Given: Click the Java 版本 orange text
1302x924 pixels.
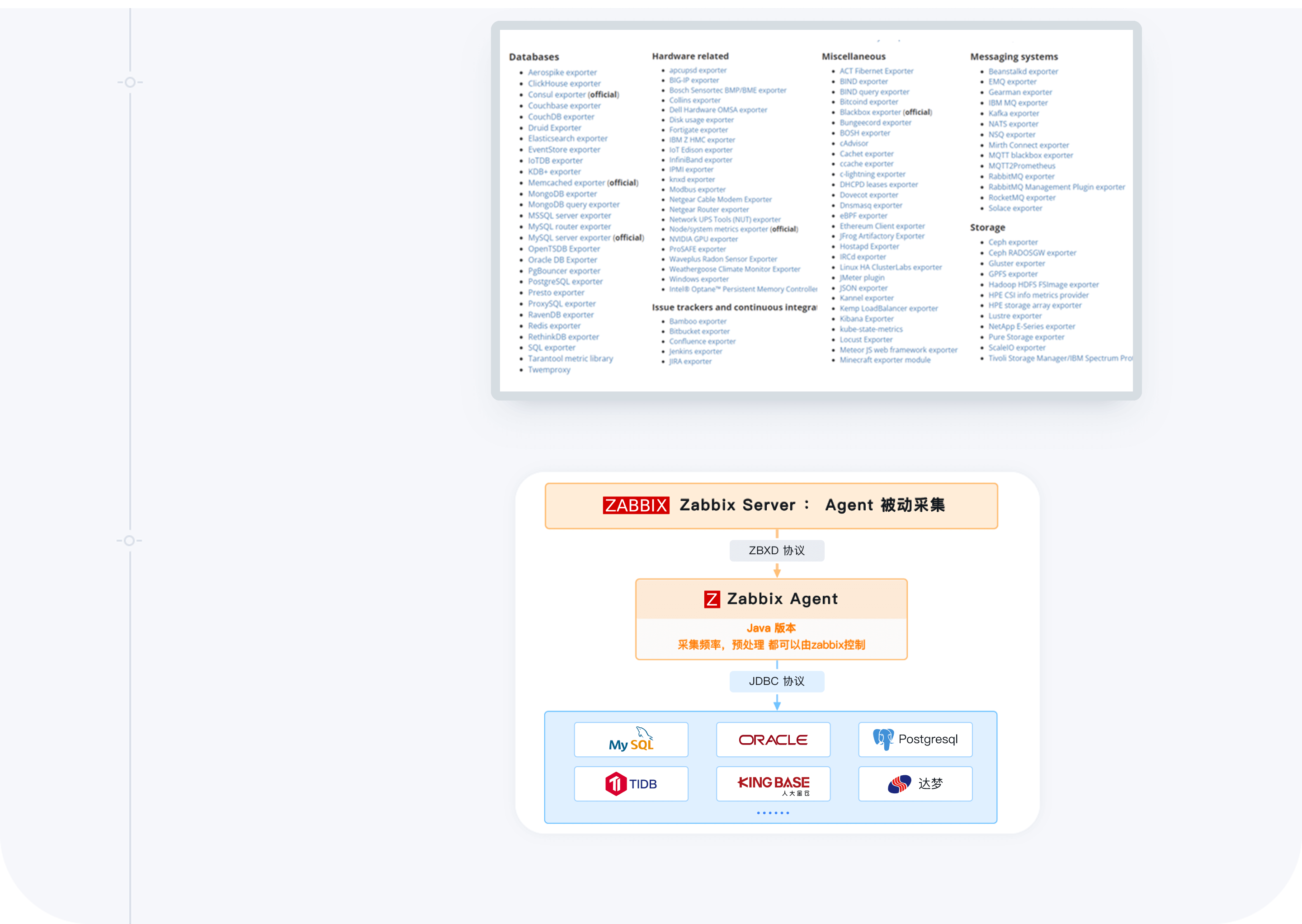Looking at the screenshot, I should 771,628.
